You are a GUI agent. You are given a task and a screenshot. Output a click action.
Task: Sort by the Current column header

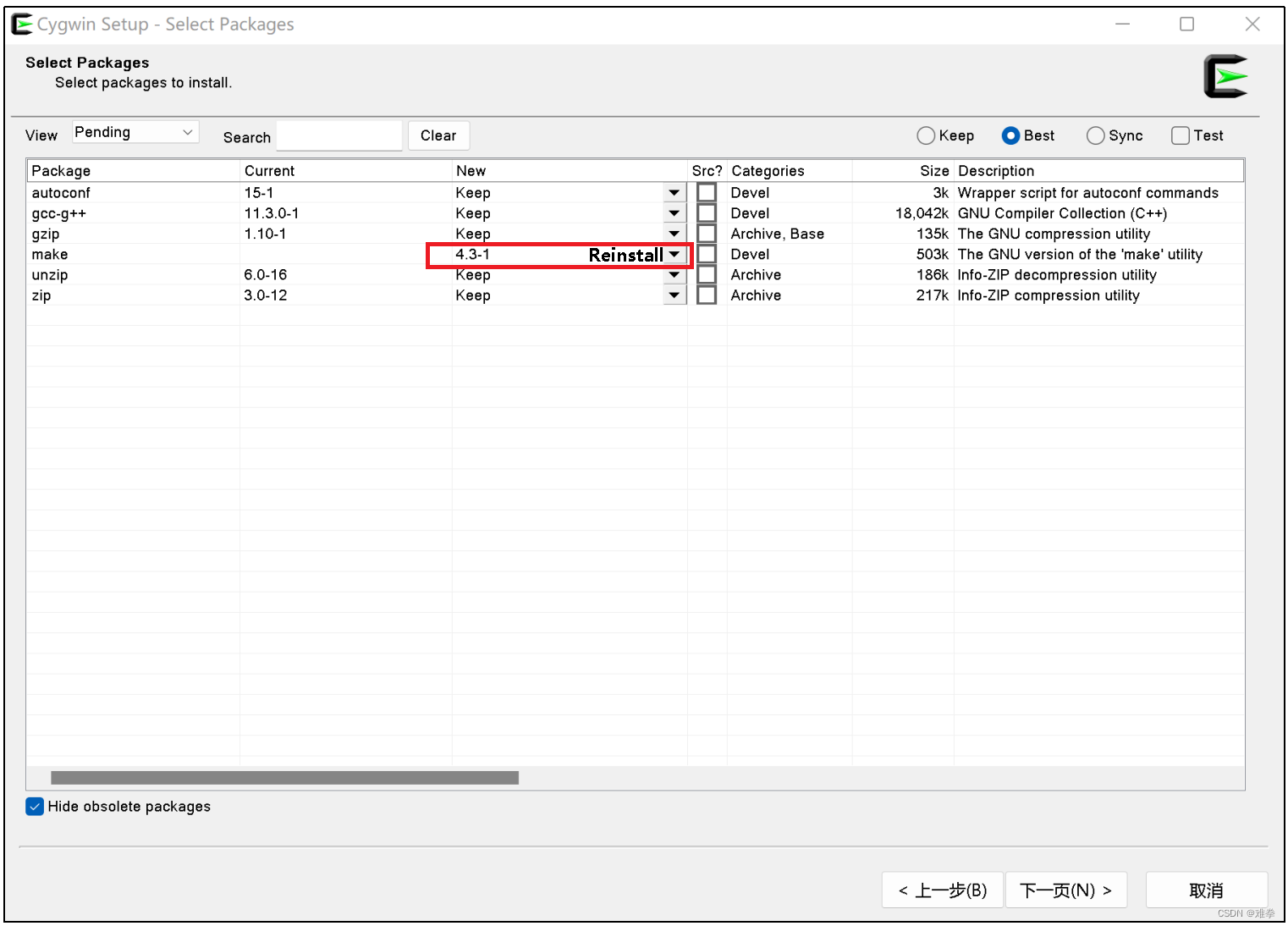point(346,170)
